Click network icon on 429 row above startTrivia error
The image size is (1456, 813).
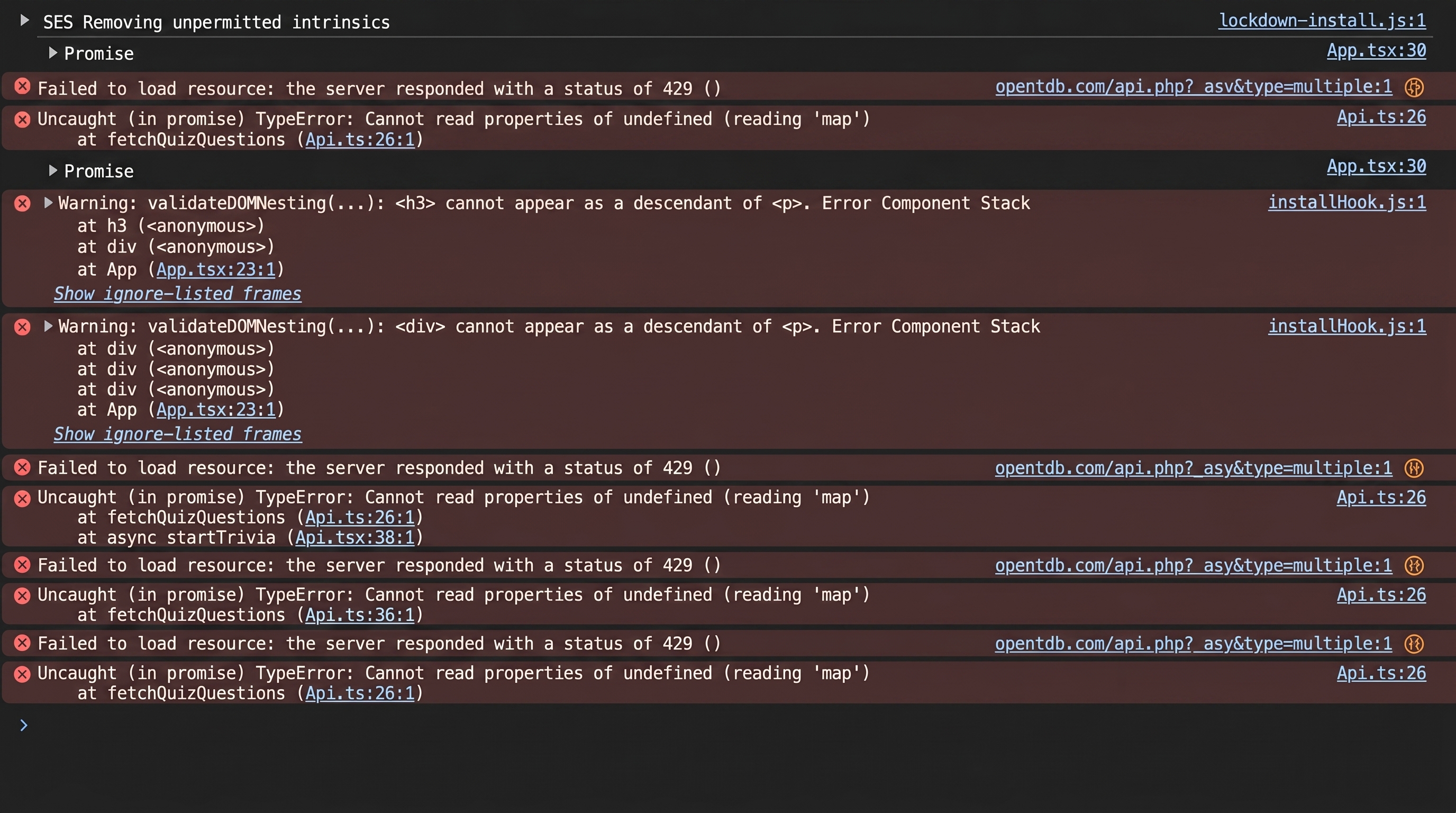(x=1414, y=468)
